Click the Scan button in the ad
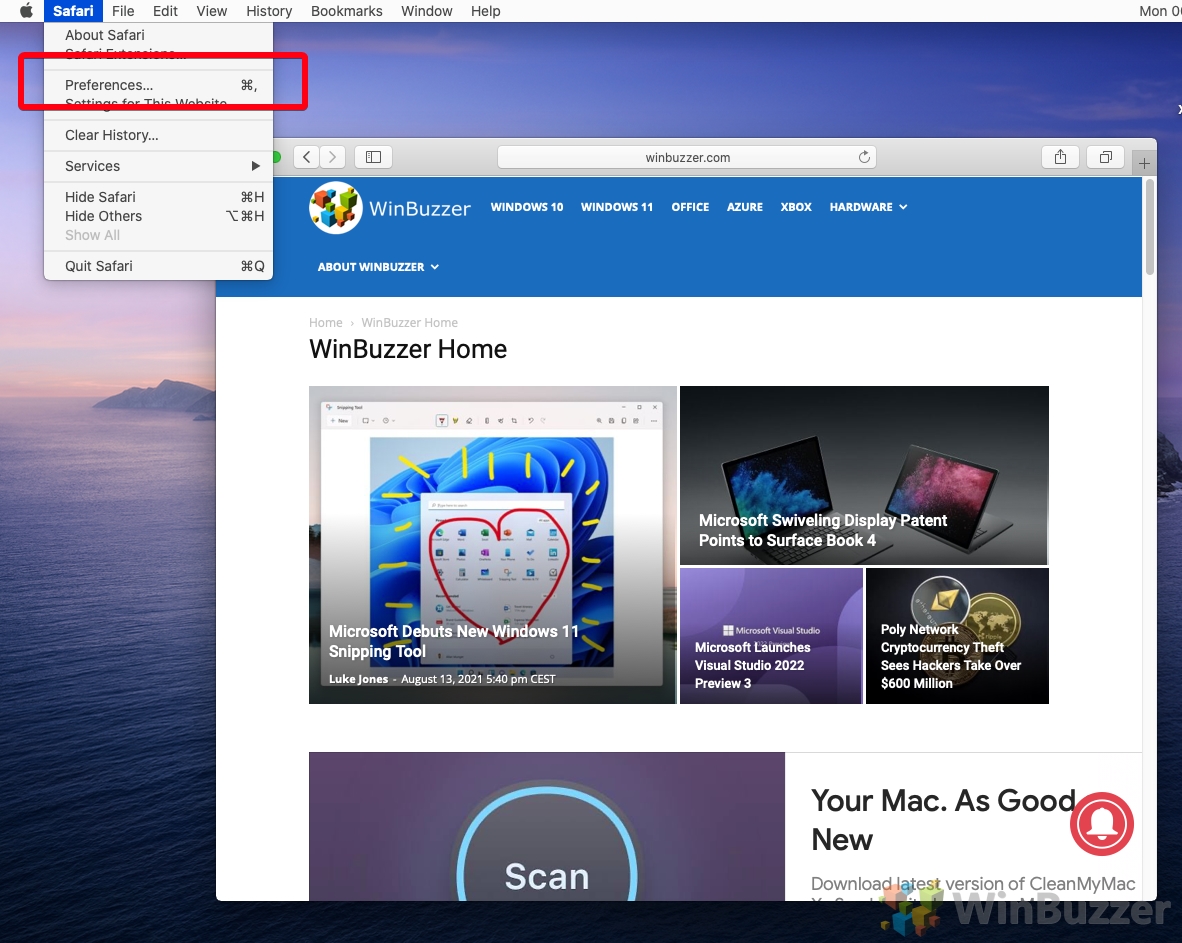Image resolution: width=1182 pixels, height=943 pixels. click(x=547, y=876)
